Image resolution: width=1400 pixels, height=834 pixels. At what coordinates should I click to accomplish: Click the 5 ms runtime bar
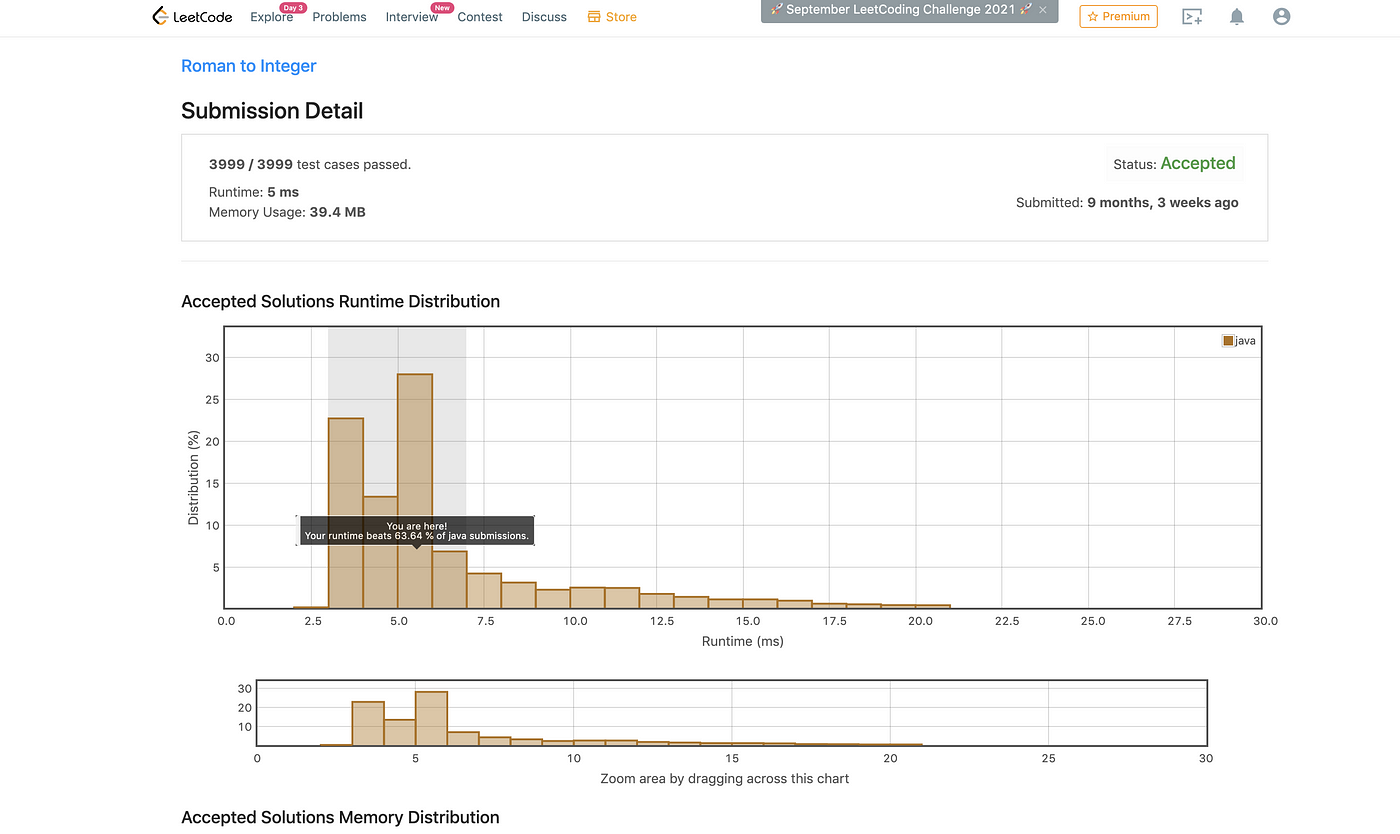pyautogui.click(x=415, y=491)
